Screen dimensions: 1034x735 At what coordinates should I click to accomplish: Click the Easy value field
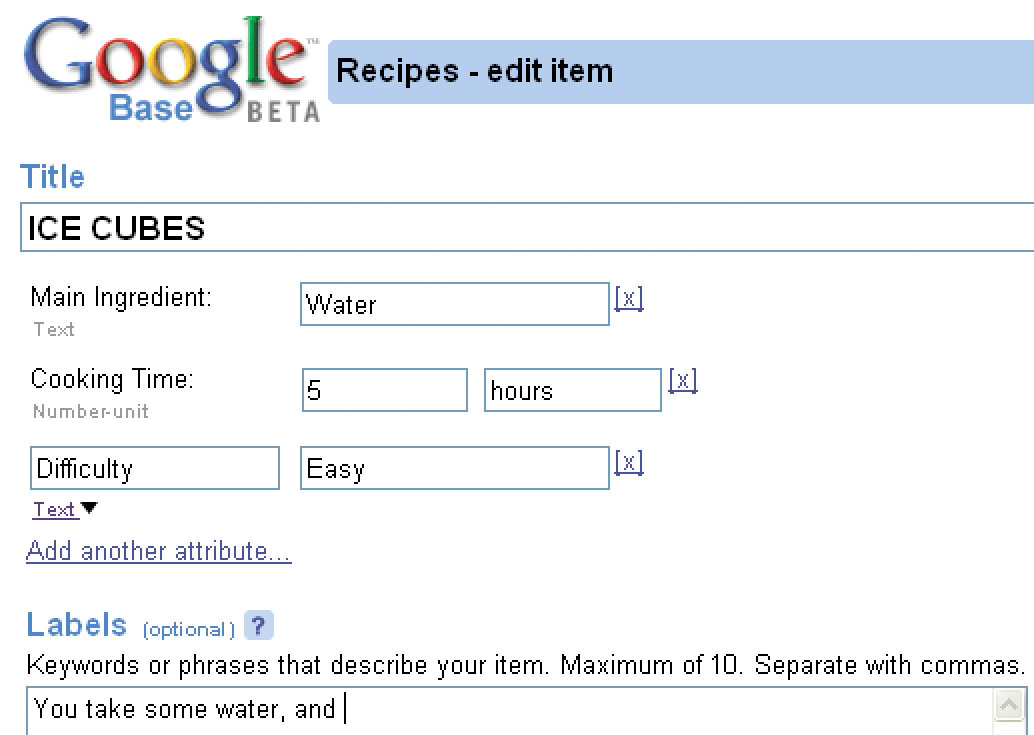pos(454,468)
